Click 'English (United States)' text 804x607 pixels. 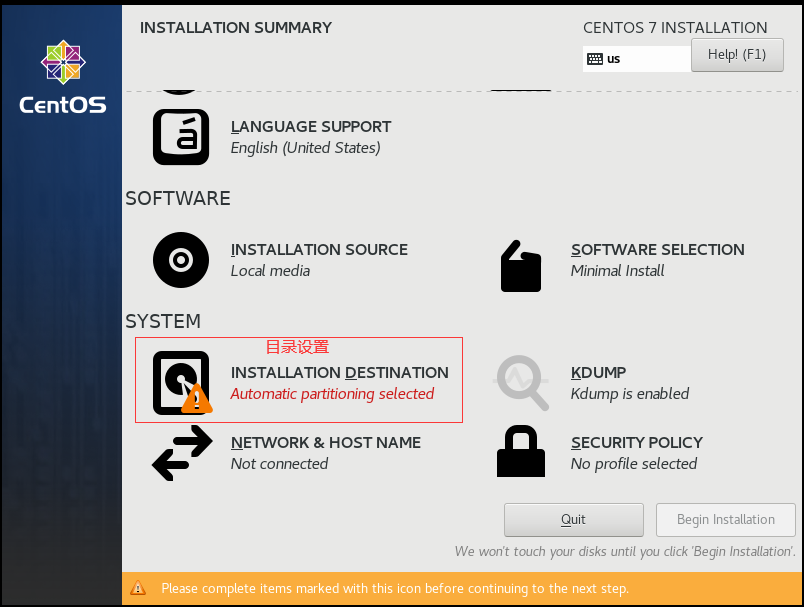pos(306,148)
